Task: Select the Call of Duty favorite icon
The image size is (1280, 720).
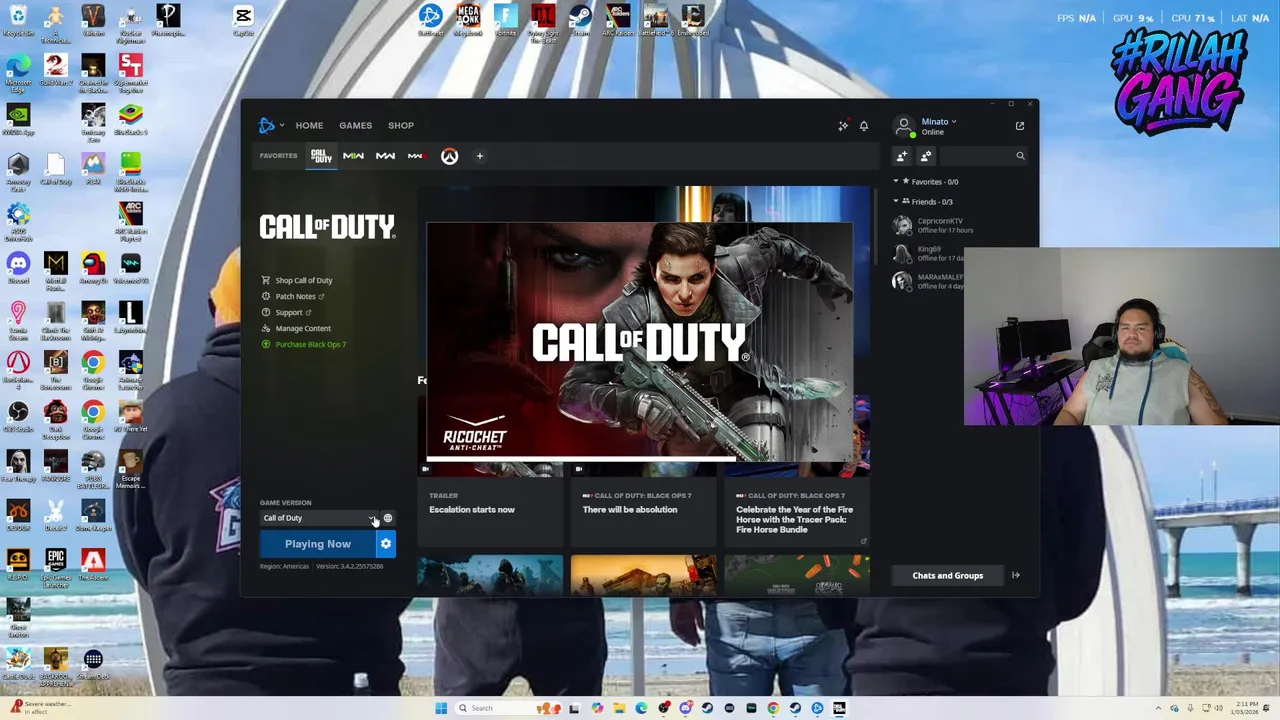Action: tap(321, 156)
